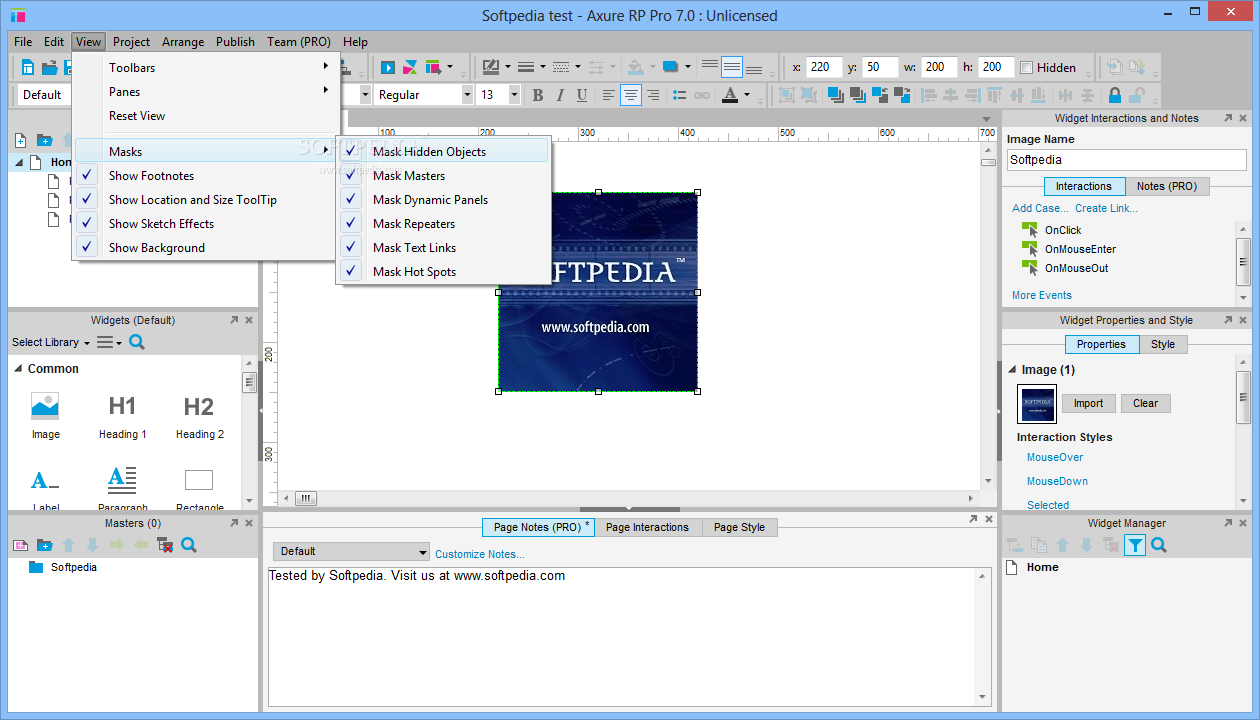Click Add Page icon in sitemap
The height and width of the screenshot is (720, 1260).
[x=21, y=140]
